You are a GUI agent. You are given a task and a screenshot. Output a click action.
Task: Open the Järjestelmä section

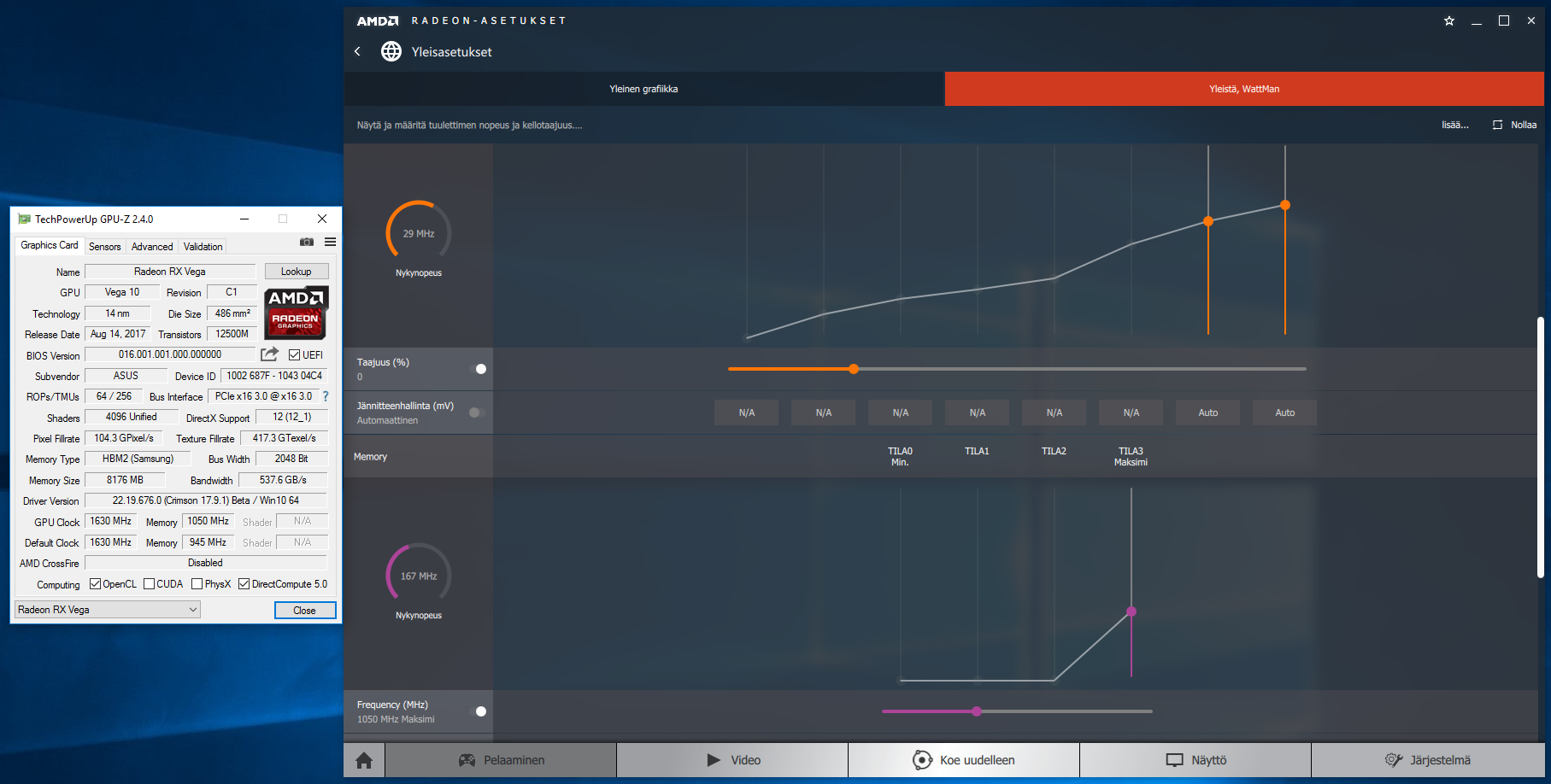1428,760
